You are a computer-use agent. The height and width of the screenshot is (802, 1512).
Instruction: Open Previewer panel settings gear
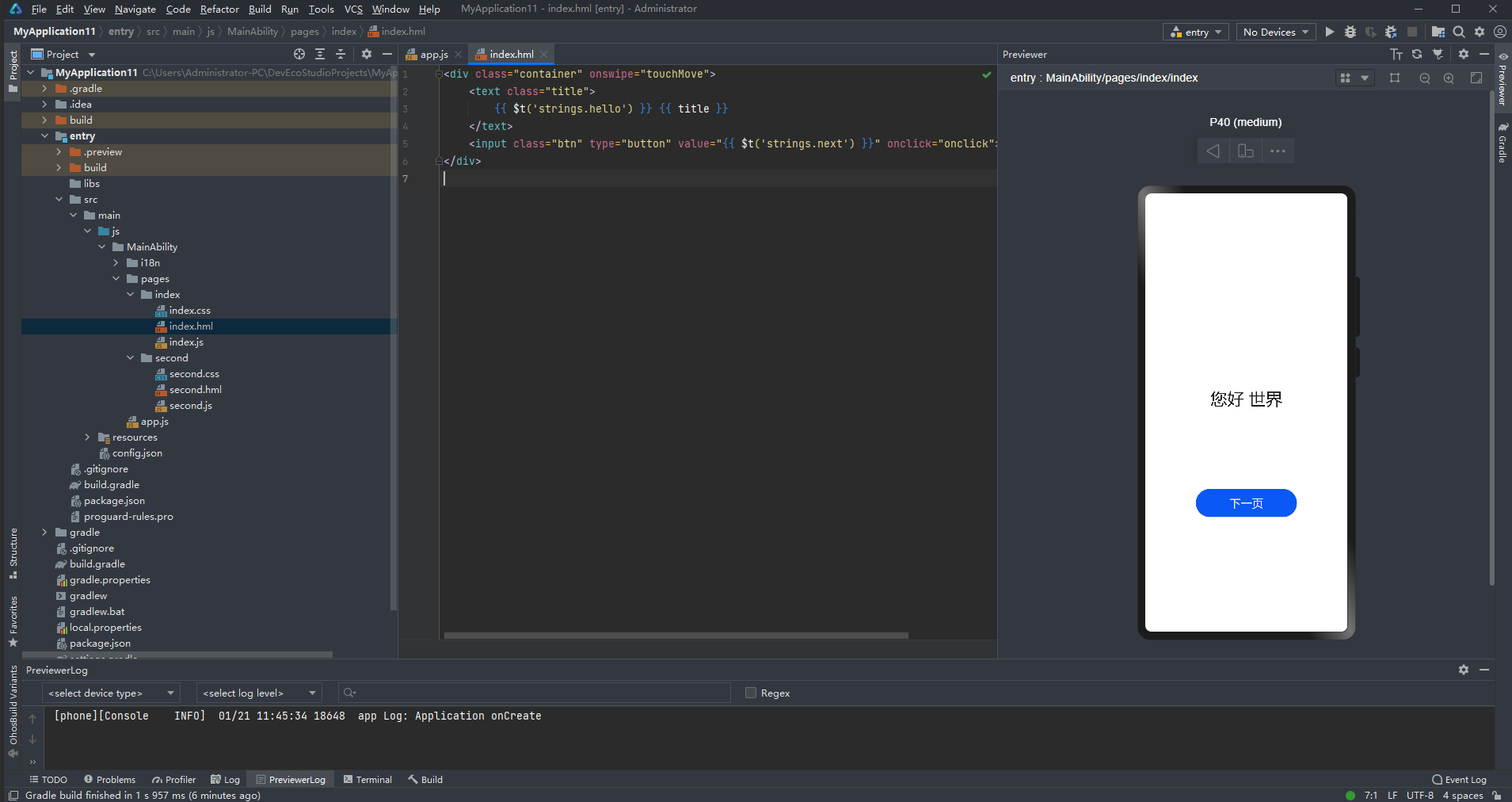[1464, 54]
